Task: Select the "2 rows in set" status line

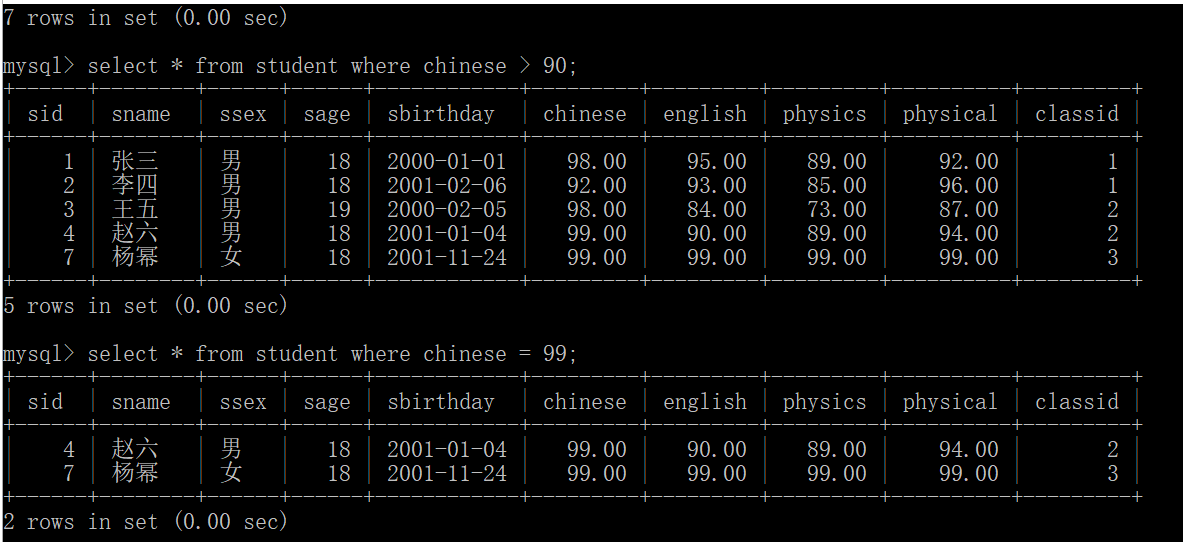Action: (x=146, y=522)
